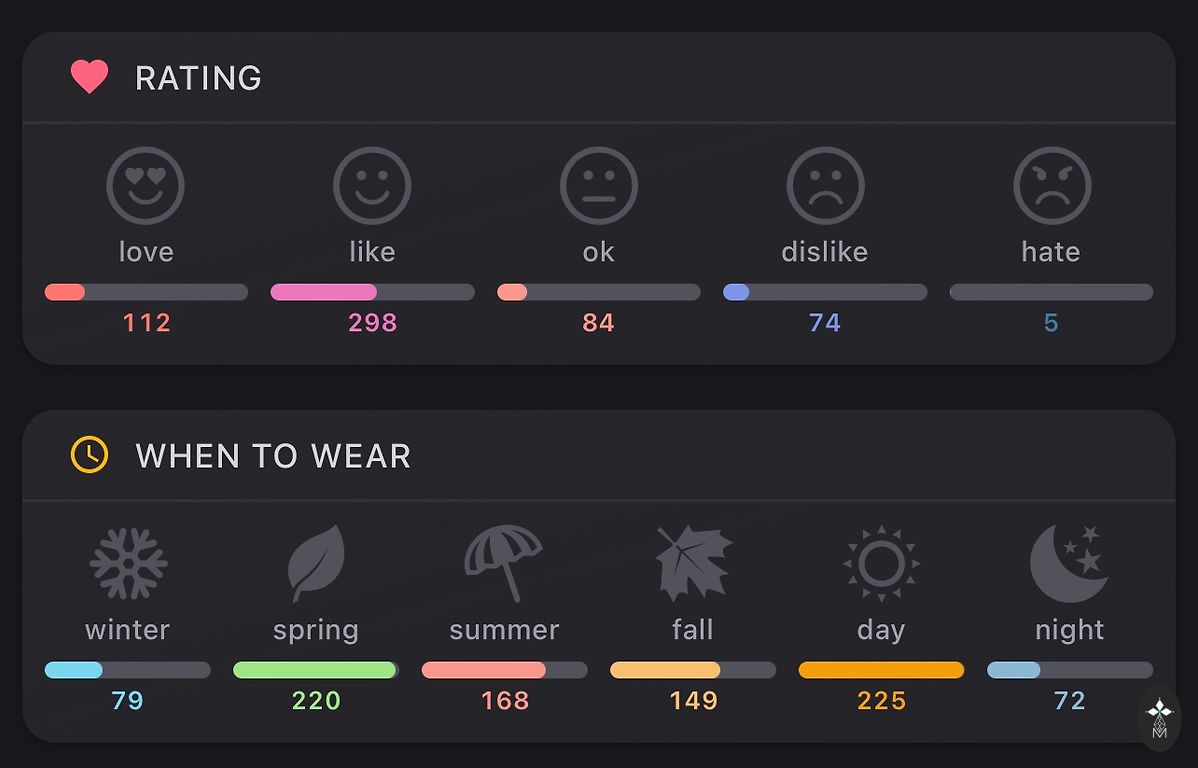The width and height of the screenshot is (1198, 768).
Task: Pick the dislike frowning face icon
Action: click(825, 186)
